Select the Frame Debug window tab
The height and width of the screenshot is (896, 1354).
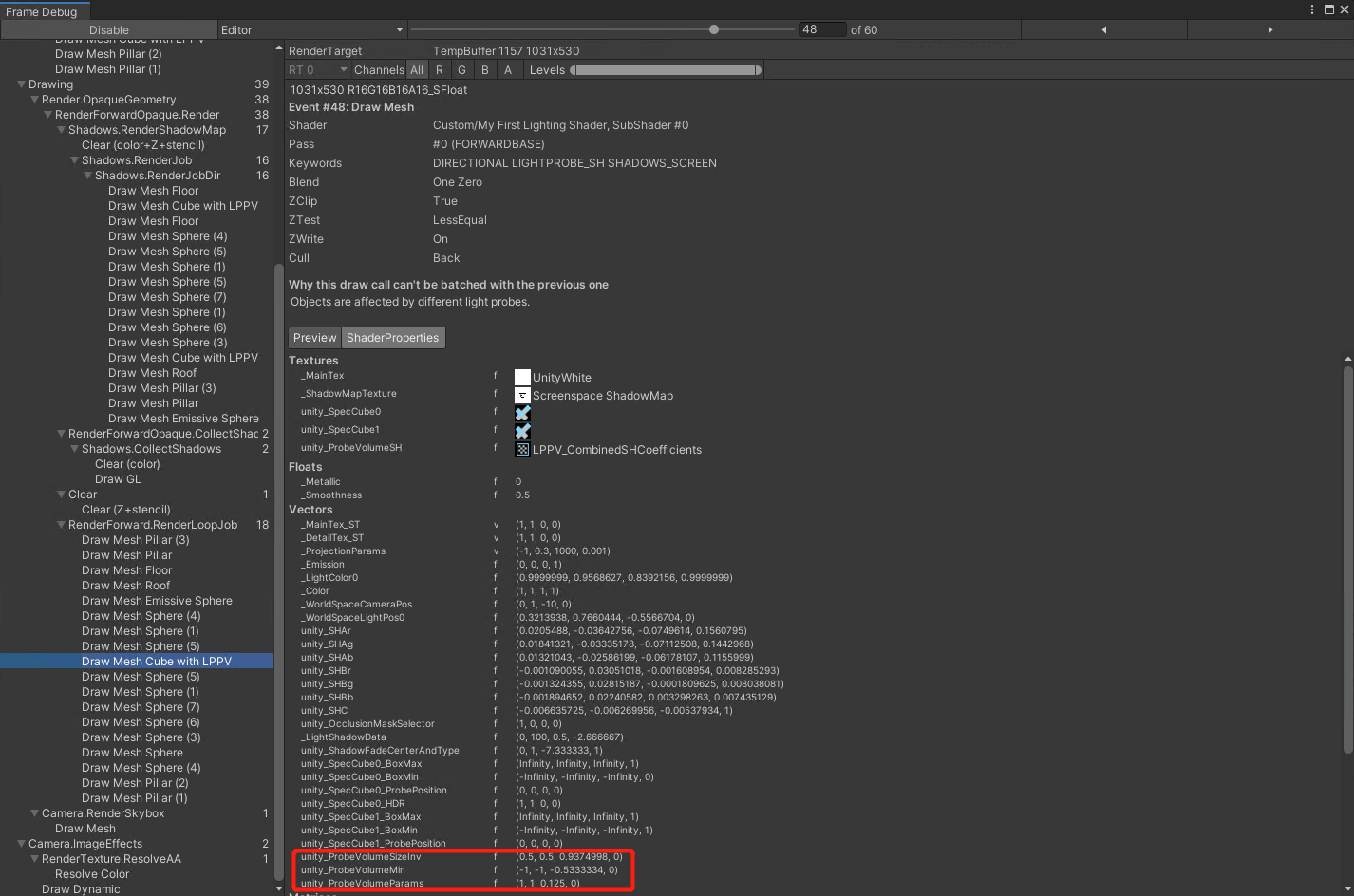point(45,11)
